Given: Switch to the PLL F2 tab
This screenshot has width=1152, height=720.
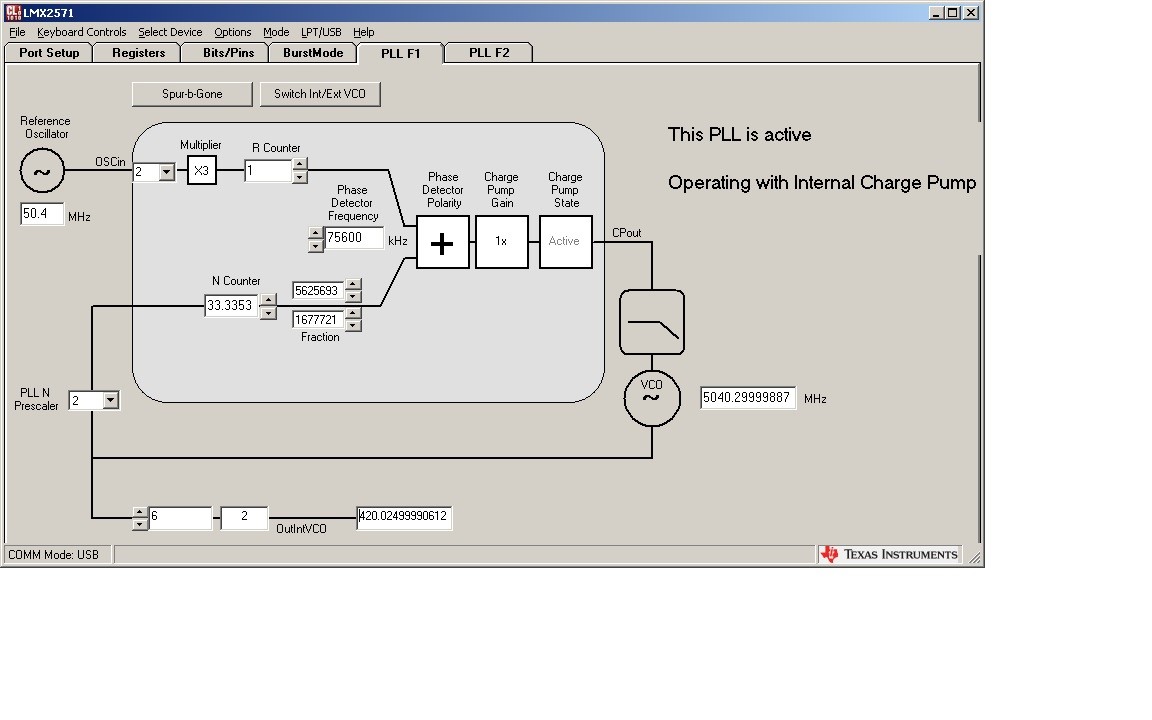Looking at the screenshot, I should pos(489,53).
